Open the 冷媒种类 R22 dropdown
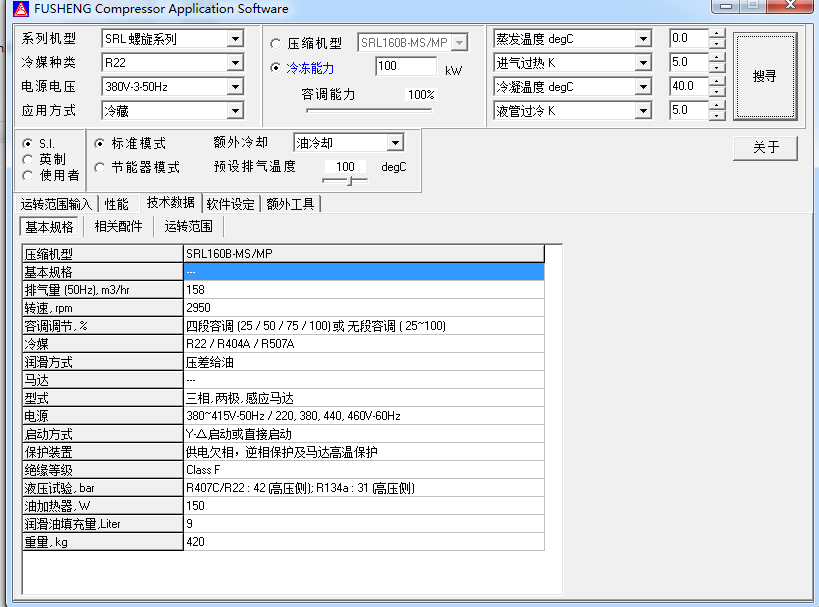 pyautogui.click(x=236, y=63)
